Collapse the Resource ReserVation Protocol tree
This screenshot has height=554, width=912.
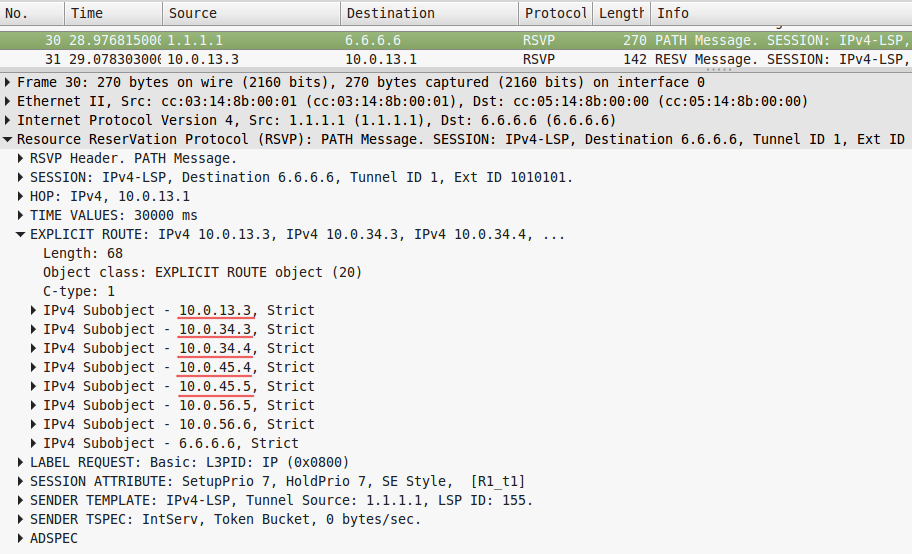click(x=9, y=139)
